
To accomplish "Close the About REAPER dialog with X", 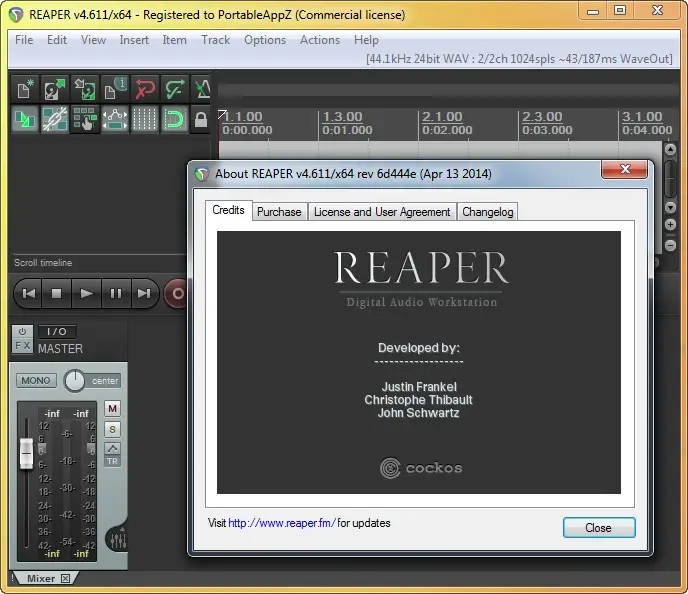I will pyautogui.click(x=625, y=169).
